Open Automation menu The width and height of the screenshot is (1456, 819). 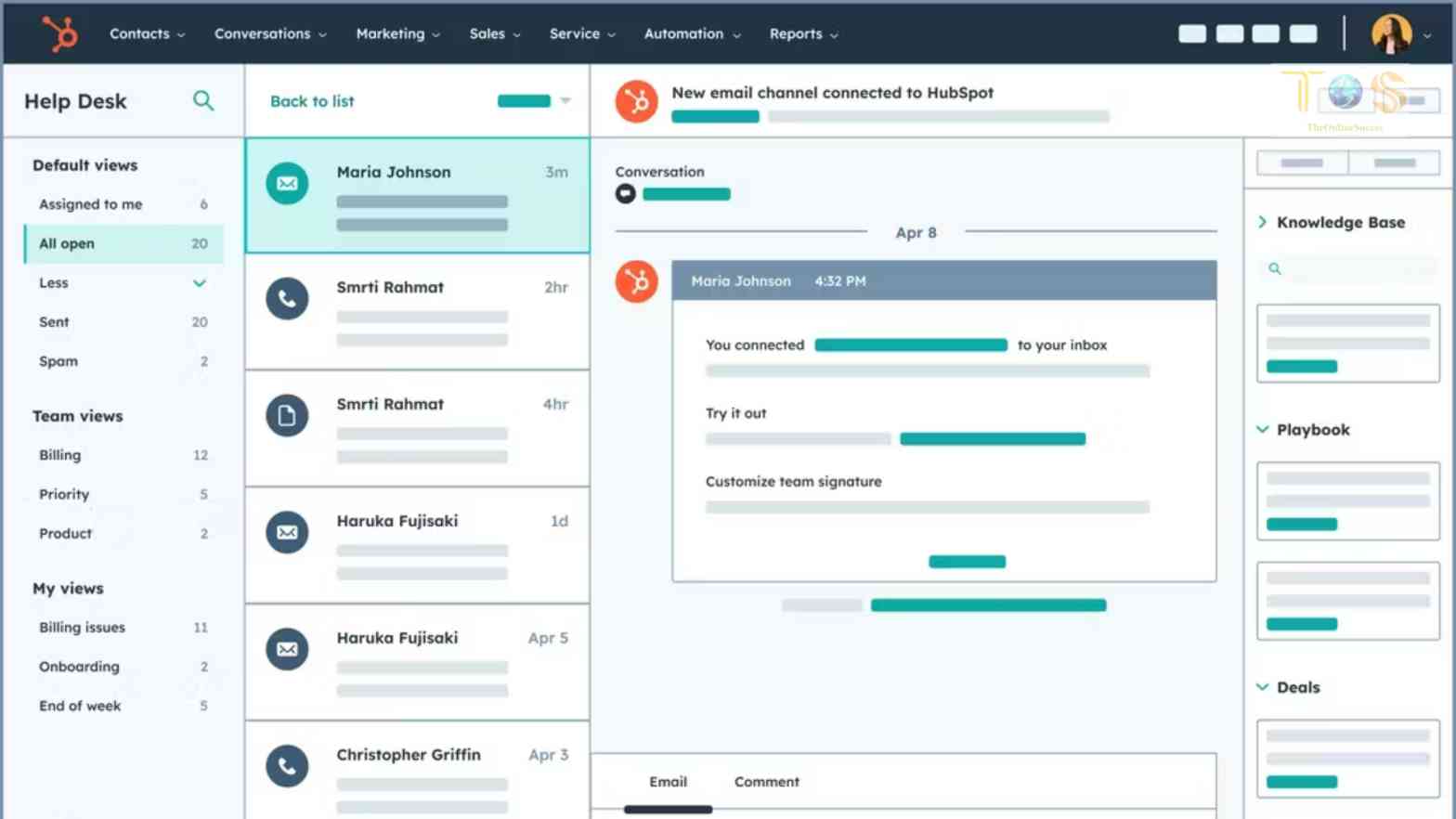pyautogui.click(x=692, y=34)
